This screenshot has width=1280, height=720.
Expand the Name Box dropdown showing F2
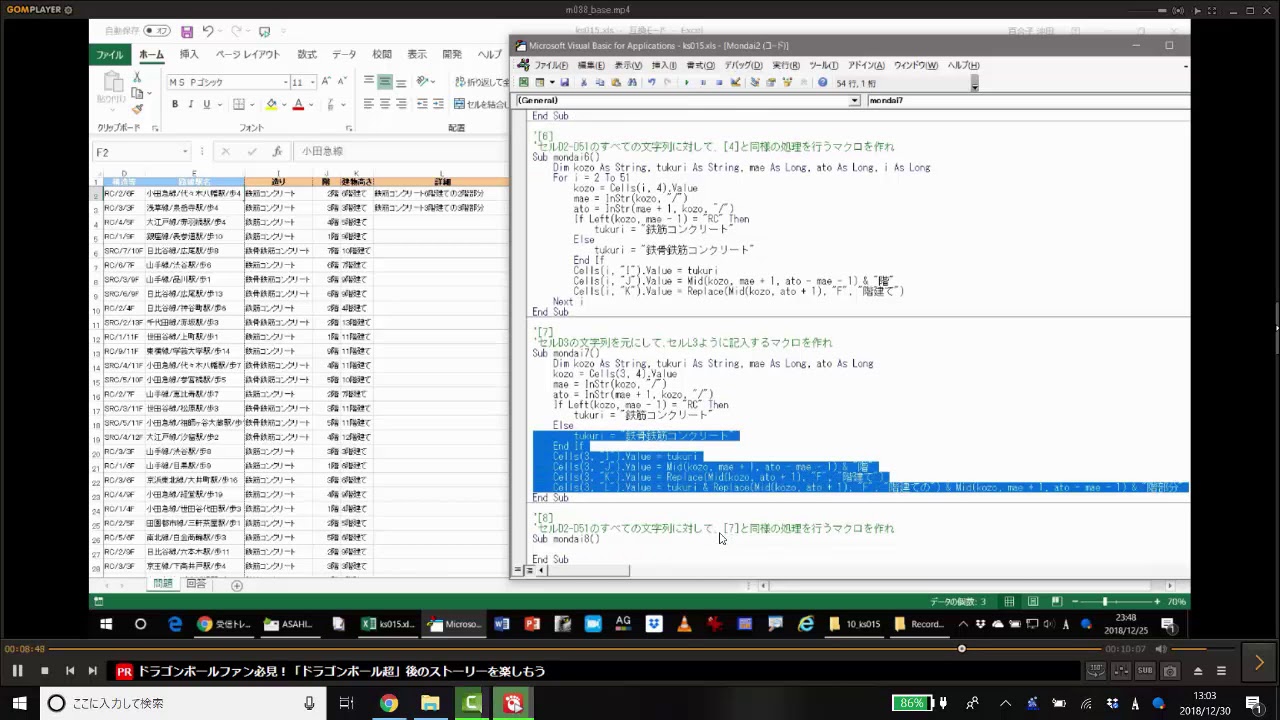coord(185,152)
